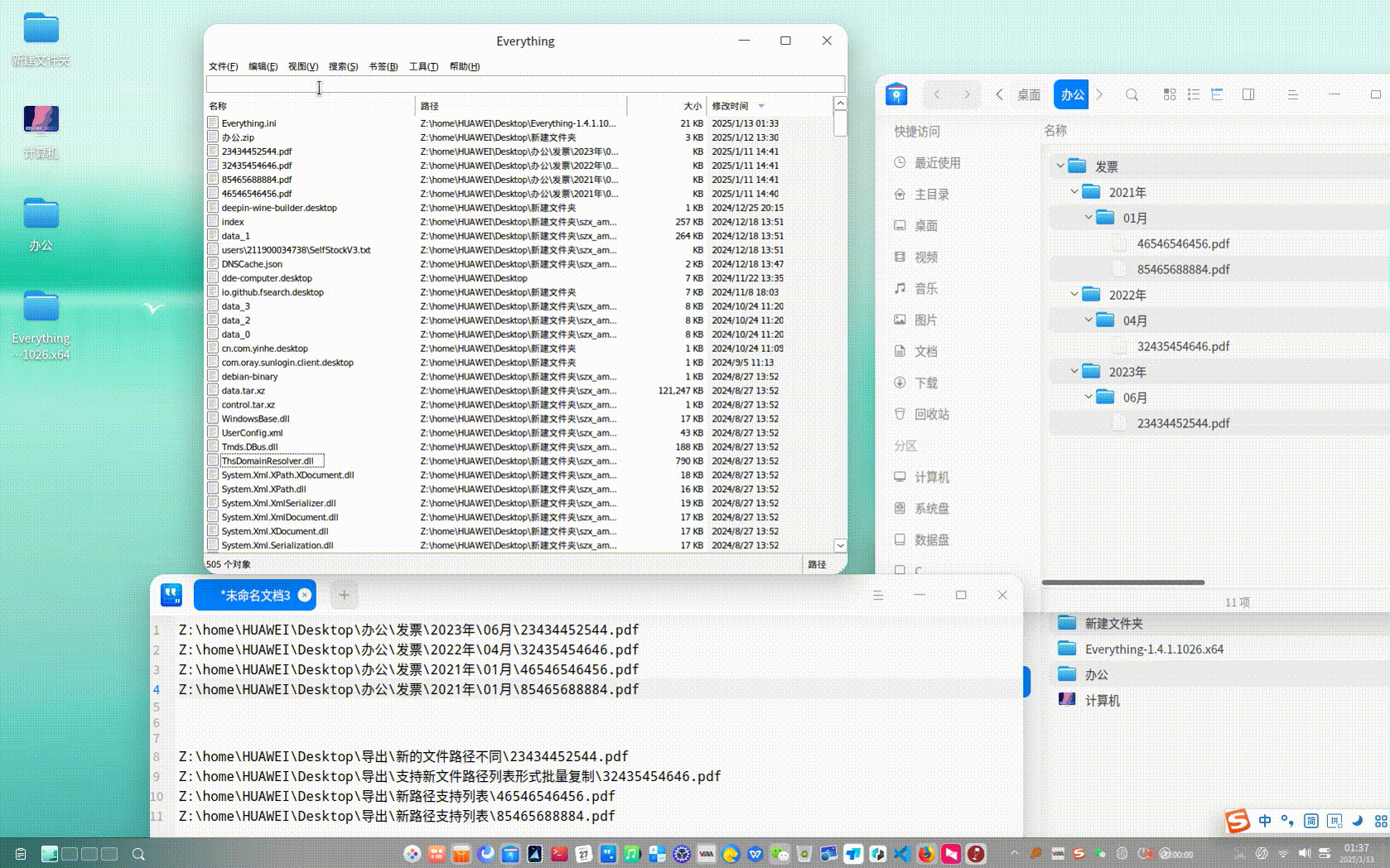
Task: Open WeChat from the taskbar
Action: 779,853
